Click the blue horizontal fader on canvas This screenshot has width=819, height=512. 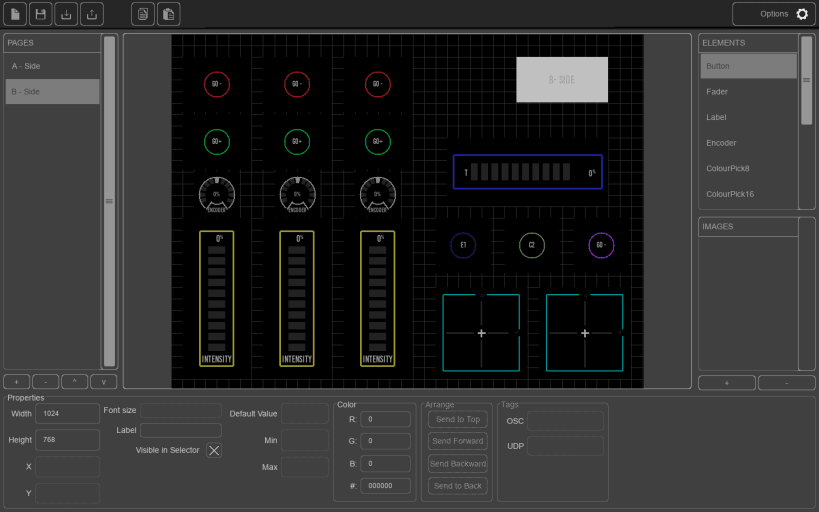tap(527, 173)
